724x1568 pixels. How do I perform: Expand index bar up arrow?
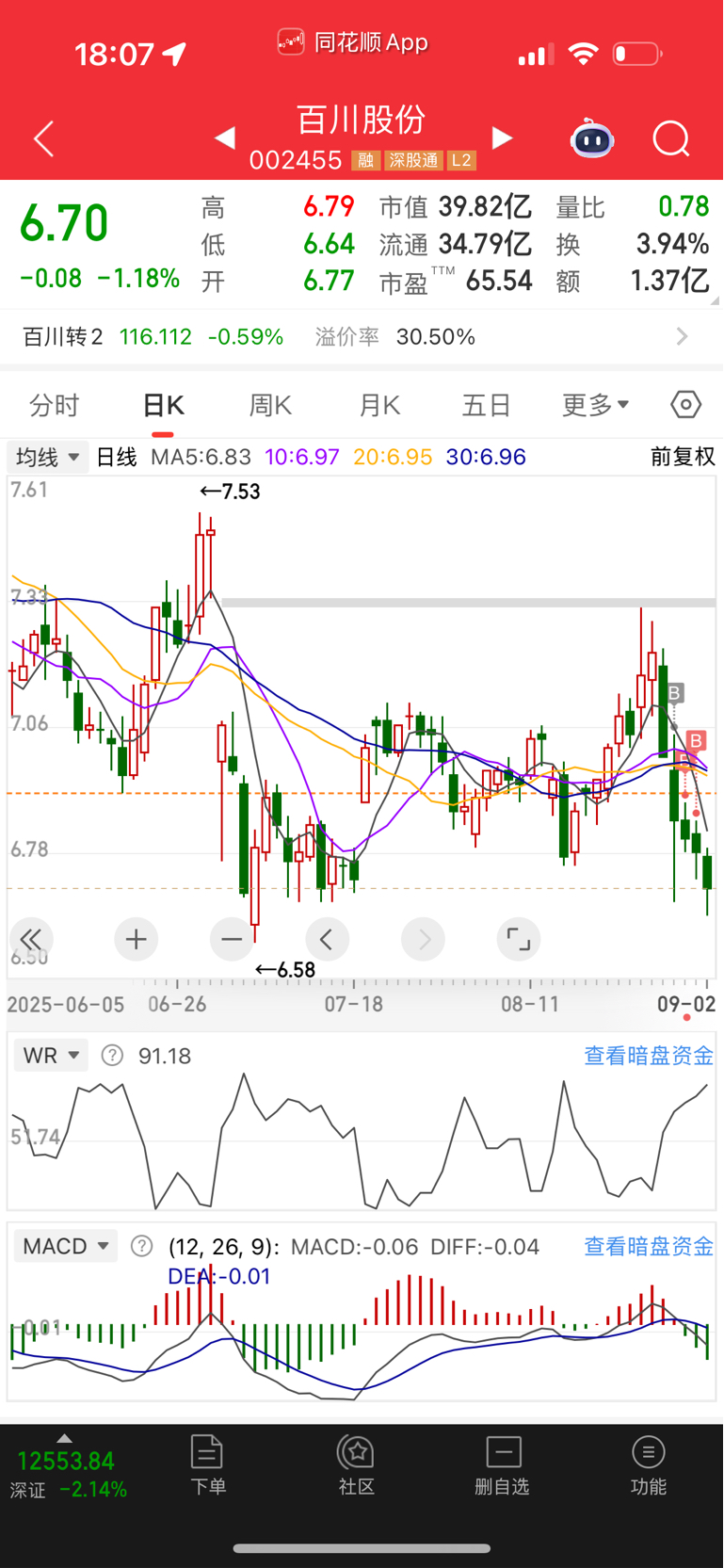coord(64,1438)
